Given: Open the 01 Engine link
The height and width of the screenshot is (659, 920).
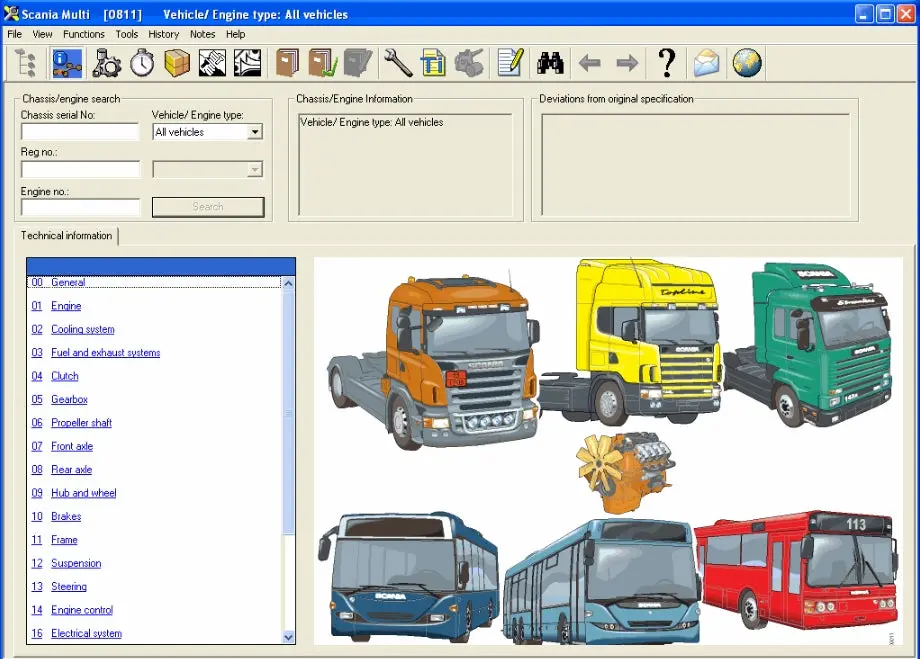Looking at the screenshot, I should [56, 306].
